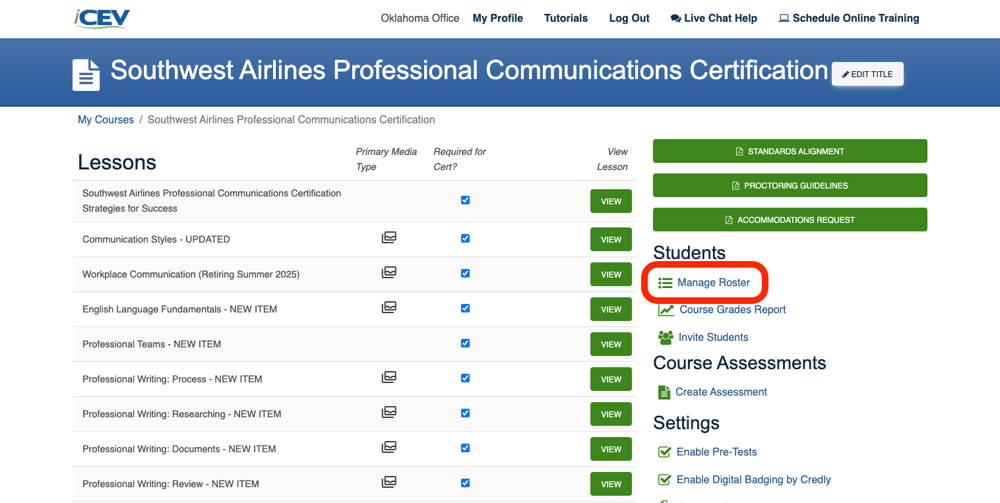
Task: Click the Professional Teams - NEW ITEM lesson title
Action: point(152,344)
